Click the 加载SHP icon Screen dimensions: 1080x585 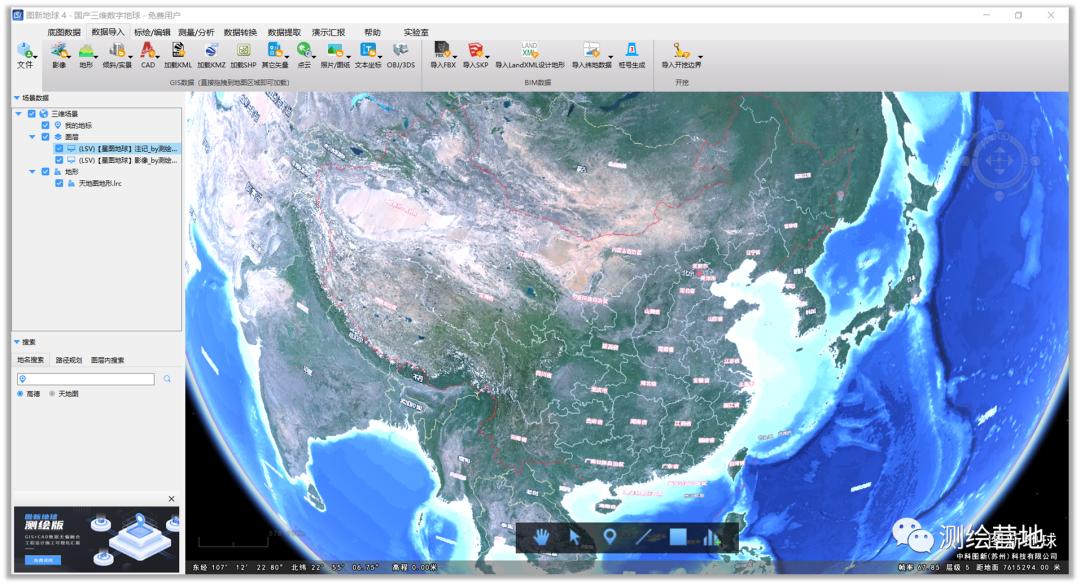point(243,53)
